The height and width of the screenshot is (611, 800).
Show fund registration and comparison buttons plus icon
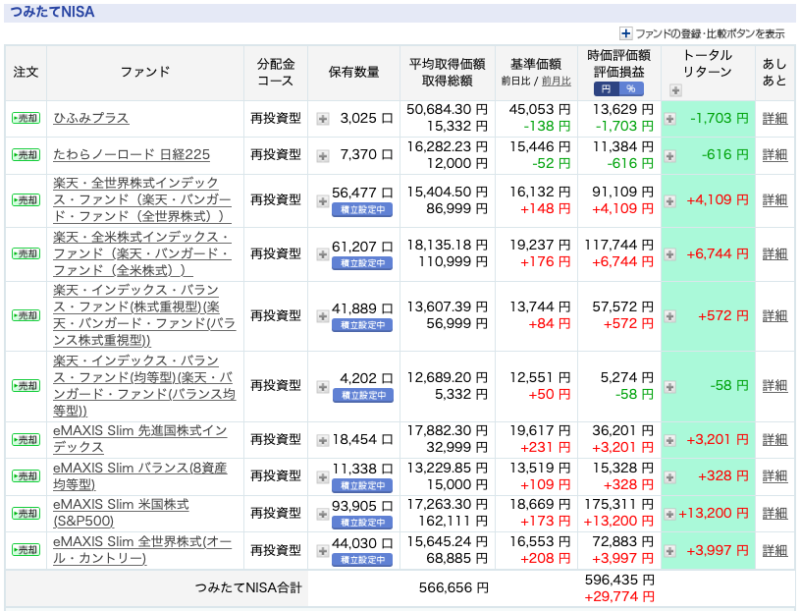pos(626,34)
